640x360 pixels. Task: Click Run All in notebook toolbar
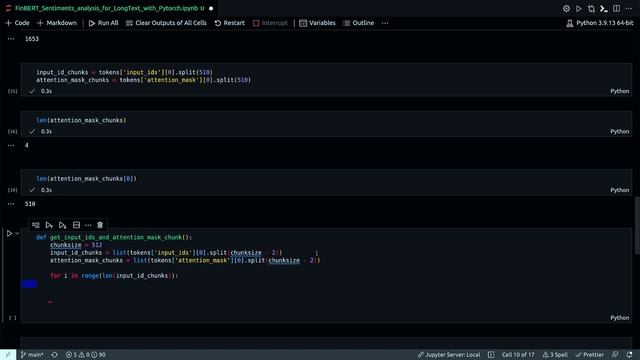103,23
